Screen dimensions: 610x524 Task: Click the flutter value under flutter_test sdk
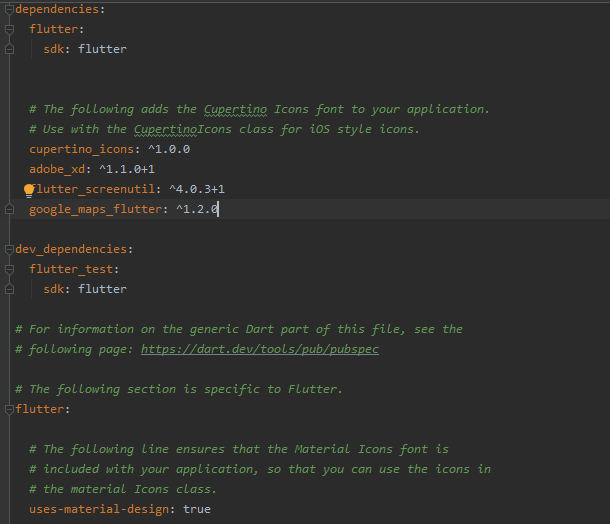tap(102, 289)
